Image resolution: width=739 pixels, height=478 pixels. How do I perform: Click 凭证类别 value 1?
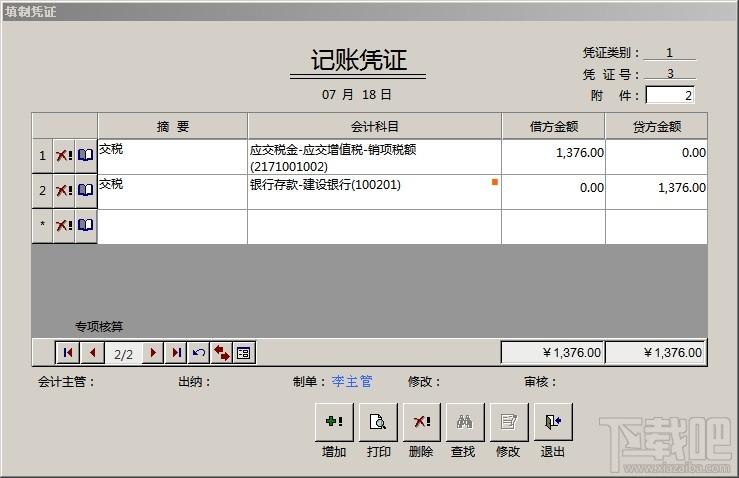tap(669, 52)
